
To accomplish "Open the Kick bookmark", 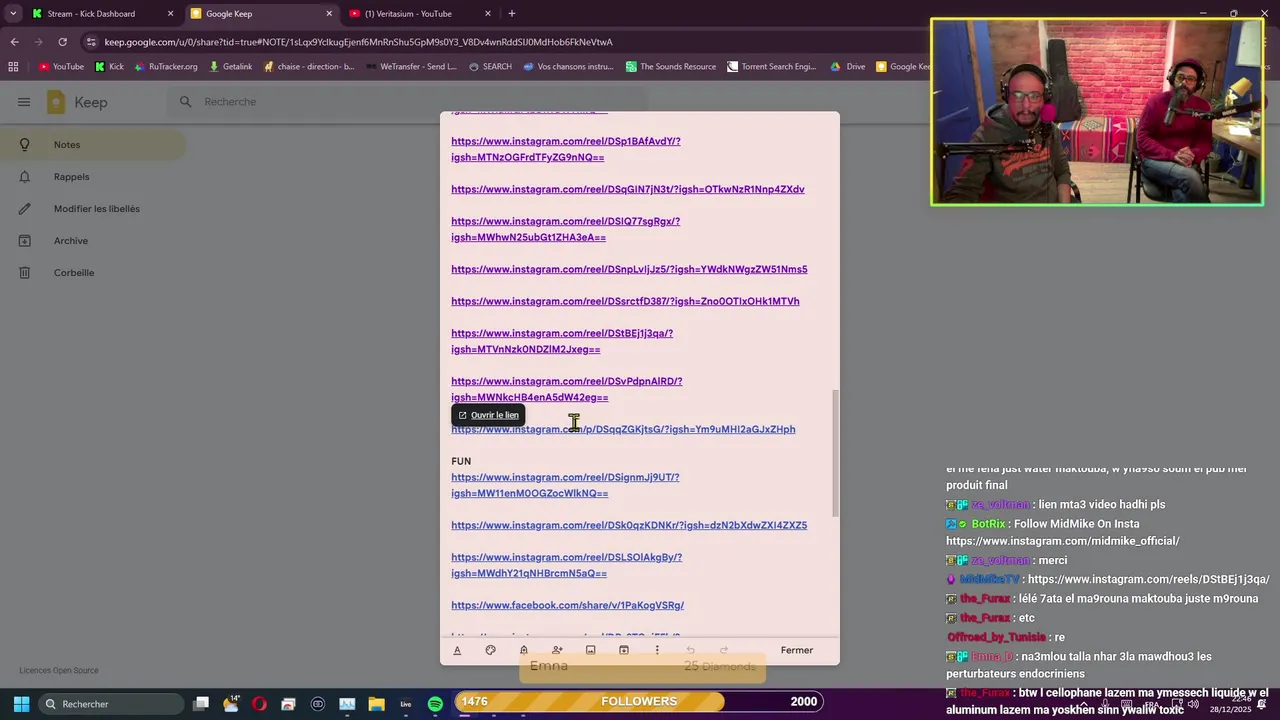I will [109, 67].
